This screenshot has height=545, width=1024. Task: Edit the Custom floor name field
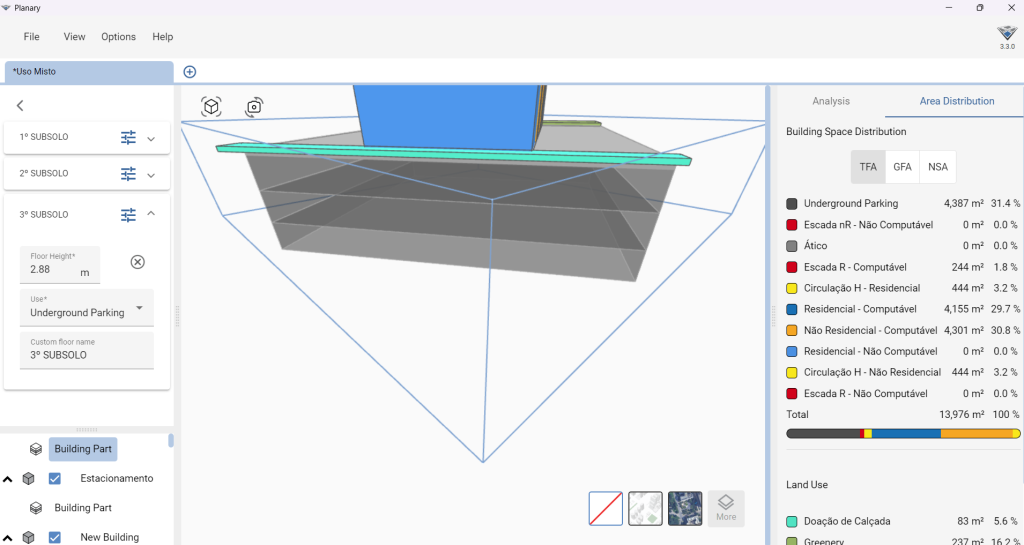pos(87,350)
